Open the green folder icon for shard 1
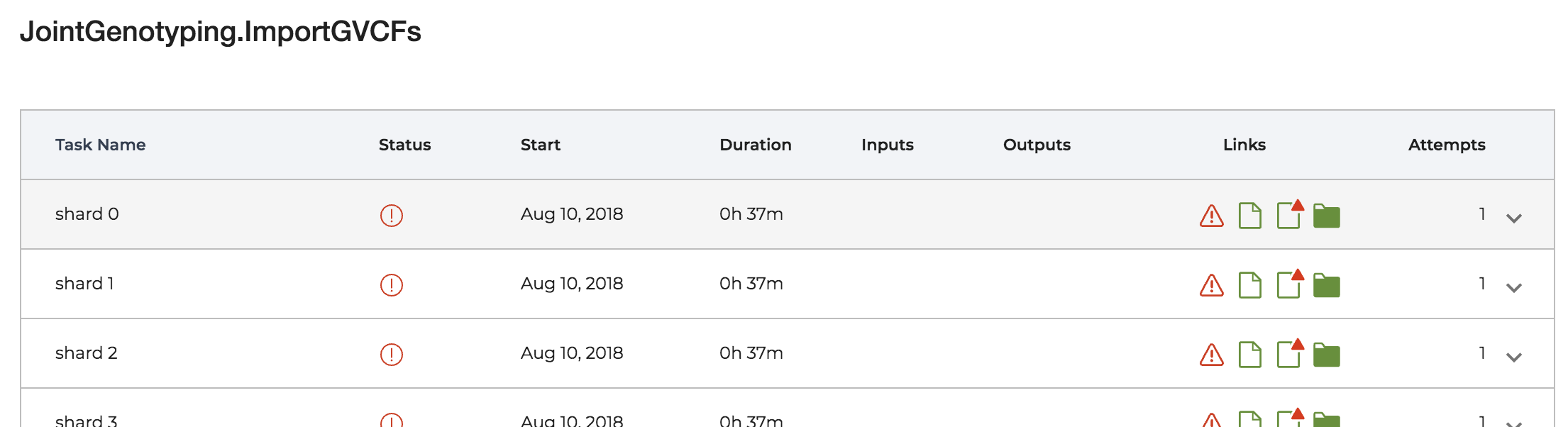This screenshot has width=1568, height=427. (1327, 285)
